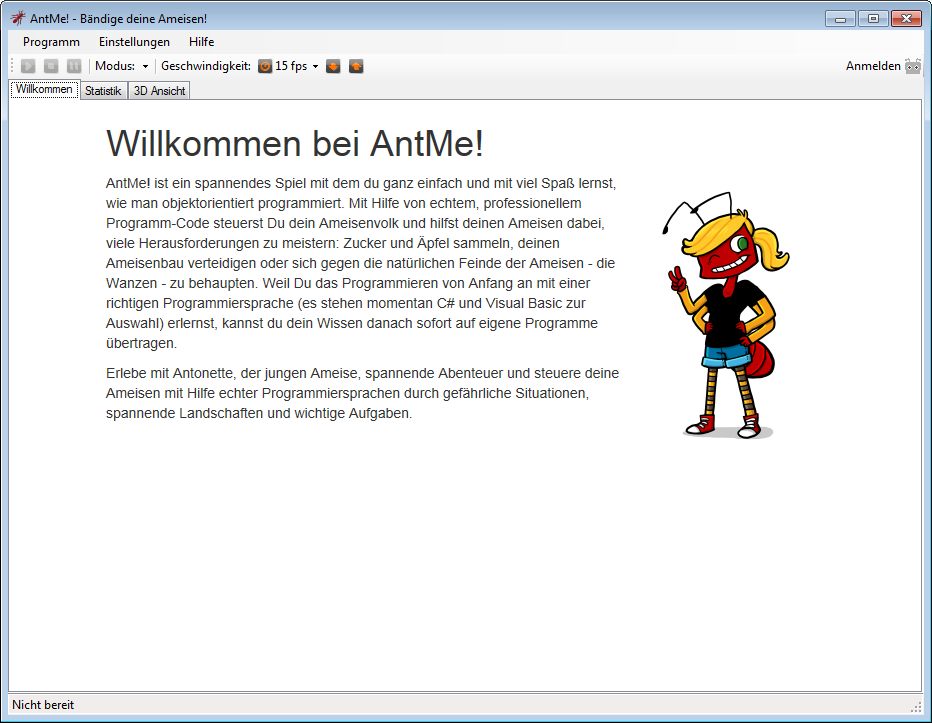Switch to the 3D Ansicht tab
This screenshot has width=932, height=723.
[x=159, y=91]
